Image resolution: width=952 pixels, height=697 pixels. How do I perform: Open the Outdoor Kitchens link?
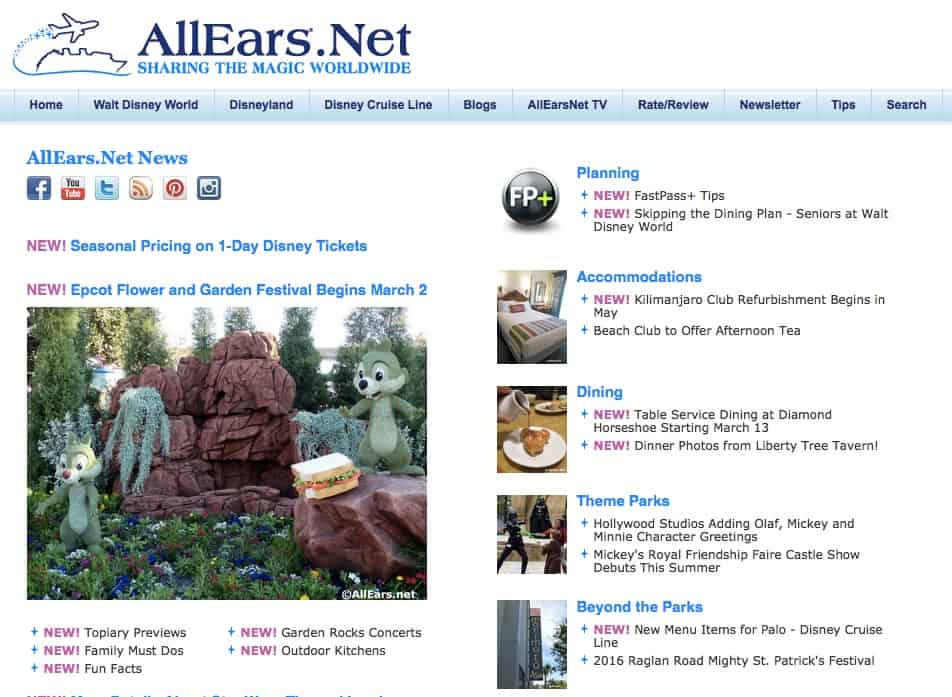coord(333,651)
